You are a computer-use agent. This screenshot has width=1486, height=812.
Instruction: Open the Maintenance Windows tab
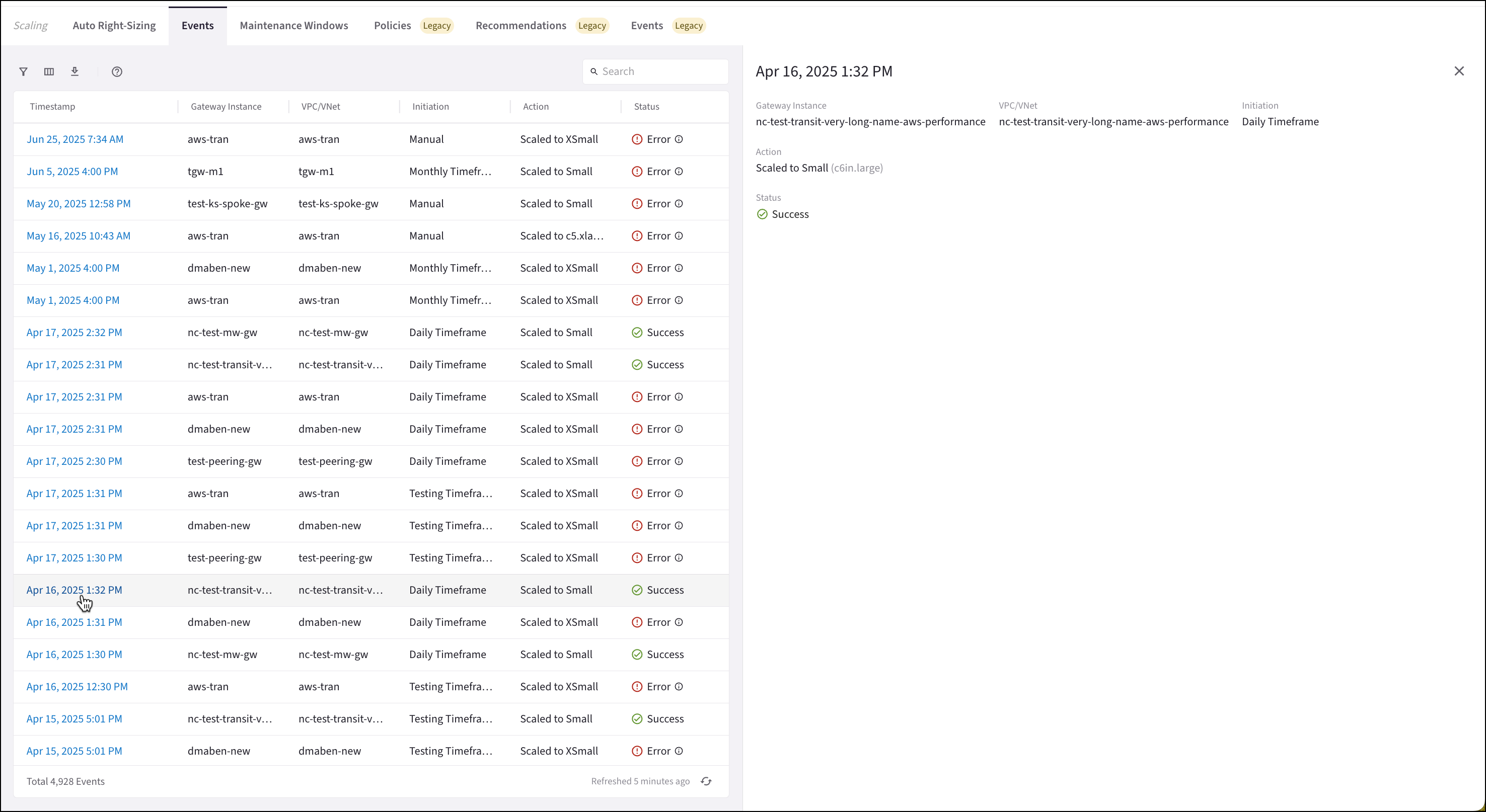[293, 25]
